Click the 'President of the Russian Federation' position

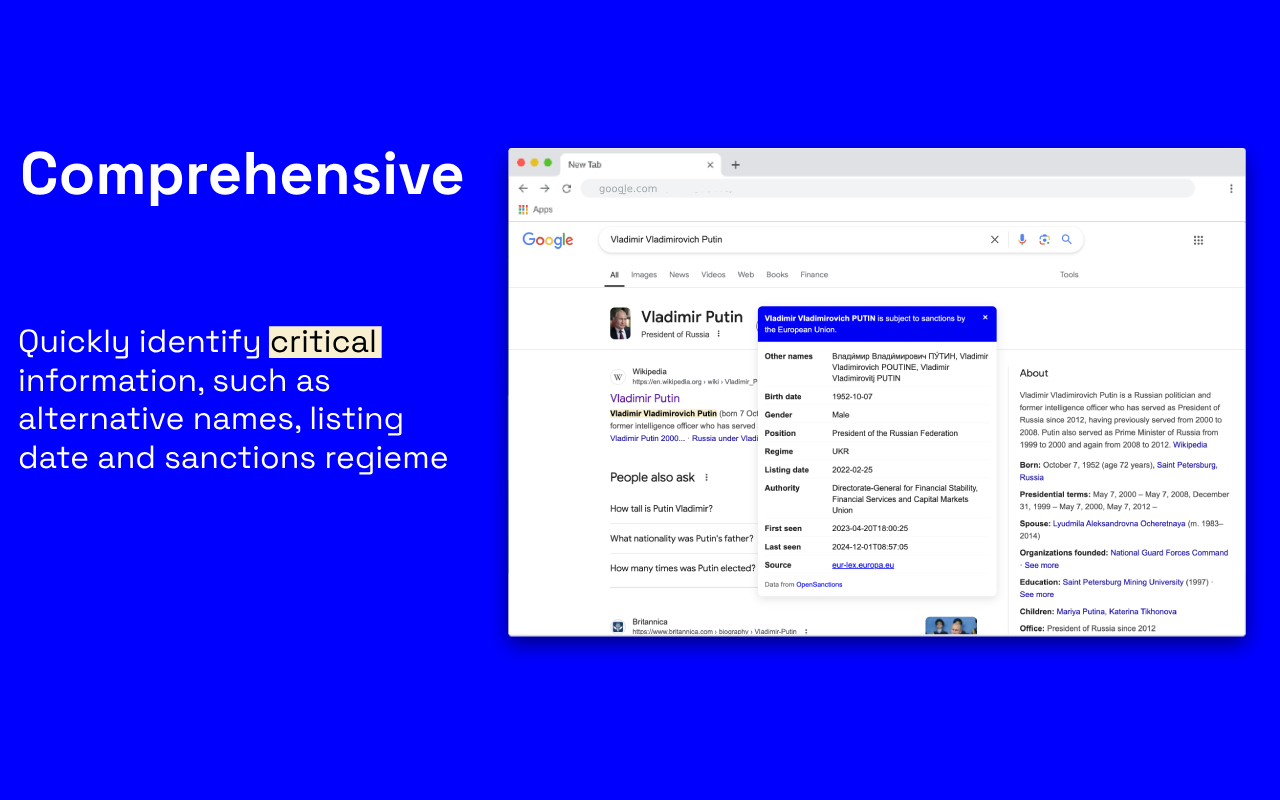click(x=895, y=433)
